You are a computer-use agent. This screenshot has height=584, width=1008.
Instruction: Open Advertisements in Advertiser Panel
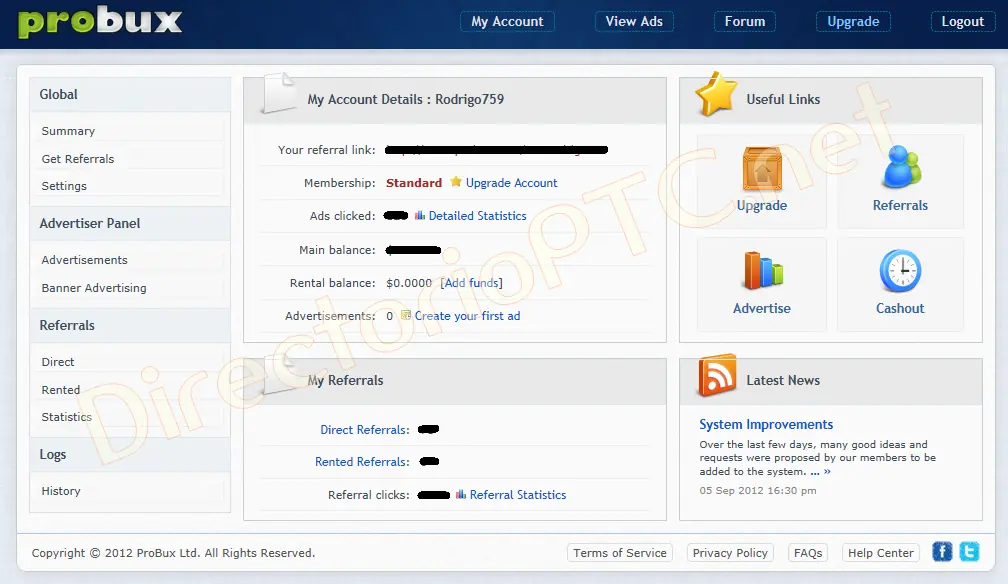pyautogui.click(x=84, y=260)
